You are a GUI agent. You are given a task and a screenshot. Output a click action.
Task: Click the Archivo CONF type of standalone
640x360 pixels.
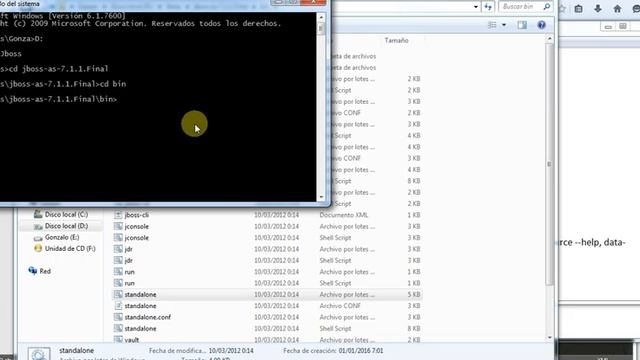point(340,306)
